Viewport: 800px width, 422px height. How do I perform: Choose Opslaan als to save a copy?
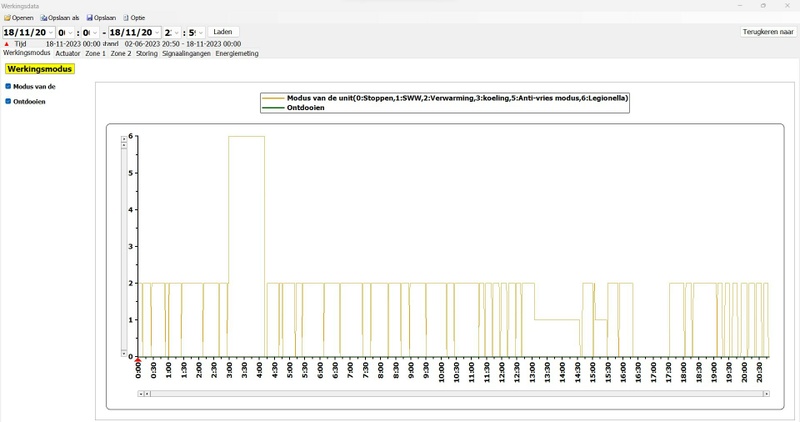(x=60, y=18)
